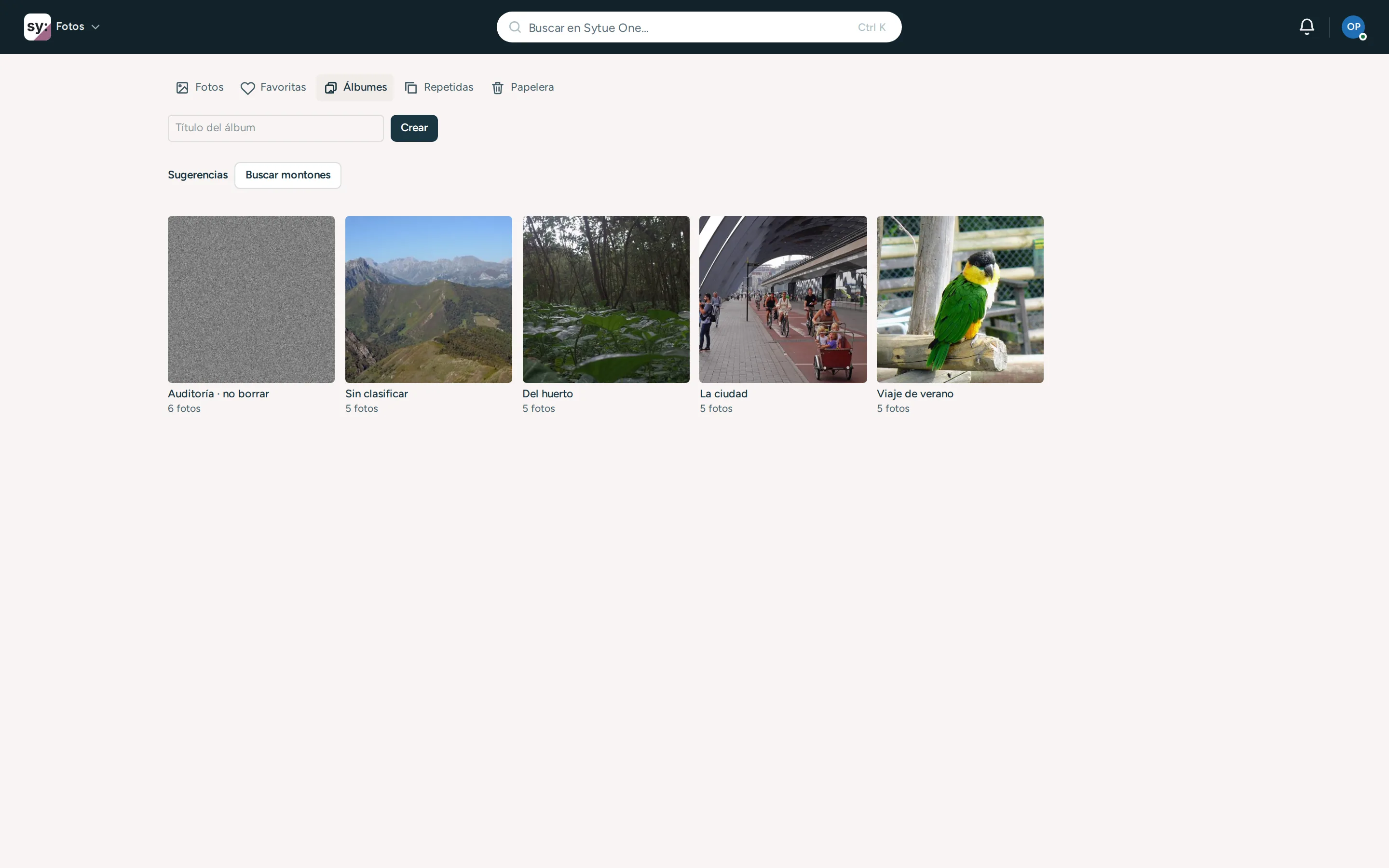
Task: Click the Viaje de verano album title
Action: pos(915,394)
